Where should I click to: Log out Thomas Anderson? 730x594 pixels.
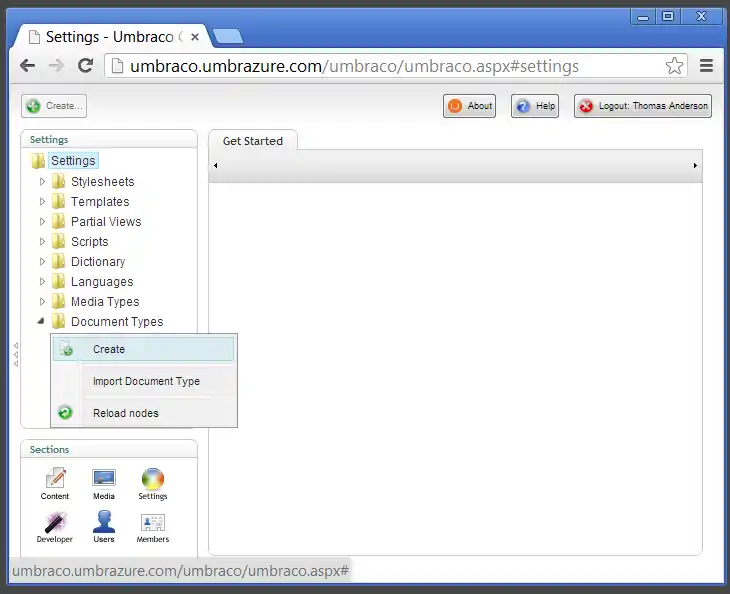pos(642,106)
